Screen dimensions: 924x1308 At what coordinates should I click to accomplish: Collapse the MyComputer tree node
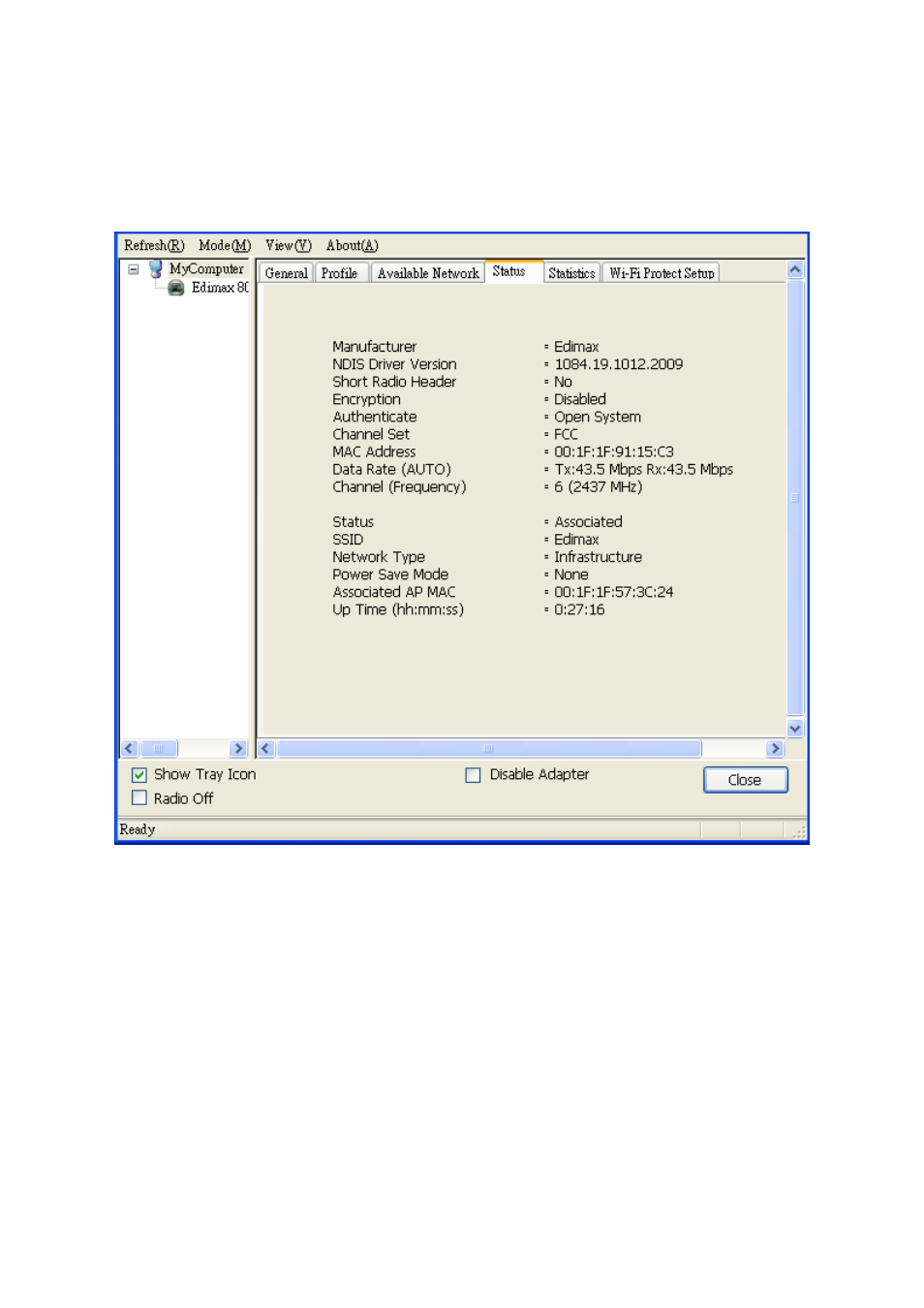134,269
